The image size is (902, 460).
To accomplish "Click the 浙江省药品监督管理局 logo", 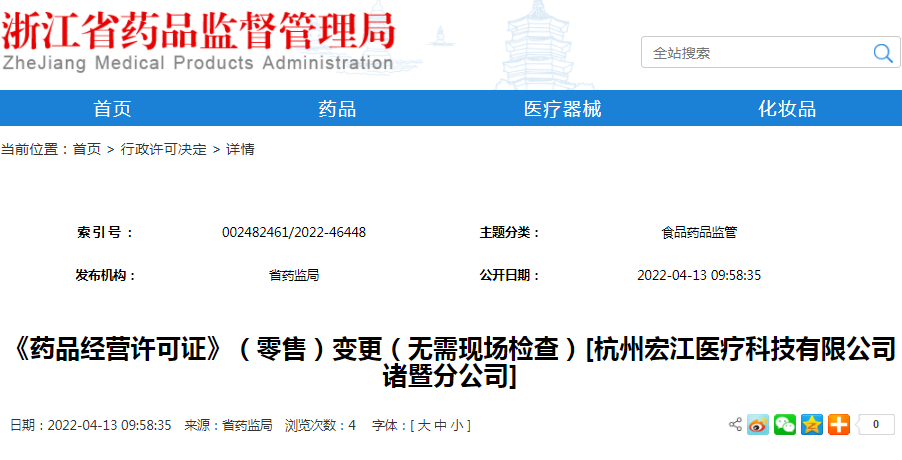I will pyautogui.click(x=198, y=39).
